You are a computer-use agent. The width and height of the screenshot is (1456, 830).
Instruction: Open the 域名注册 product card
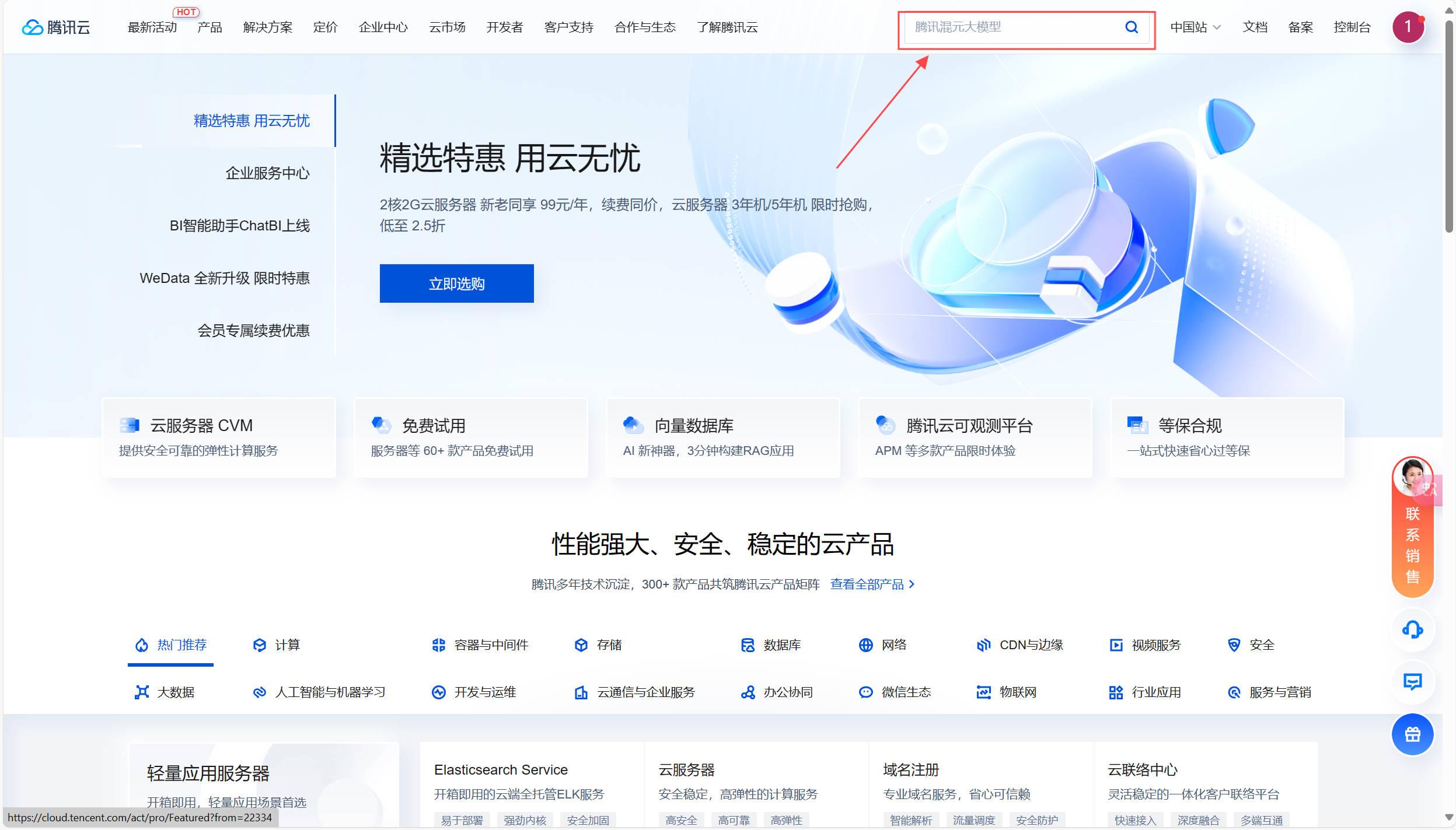coord(980,785)
